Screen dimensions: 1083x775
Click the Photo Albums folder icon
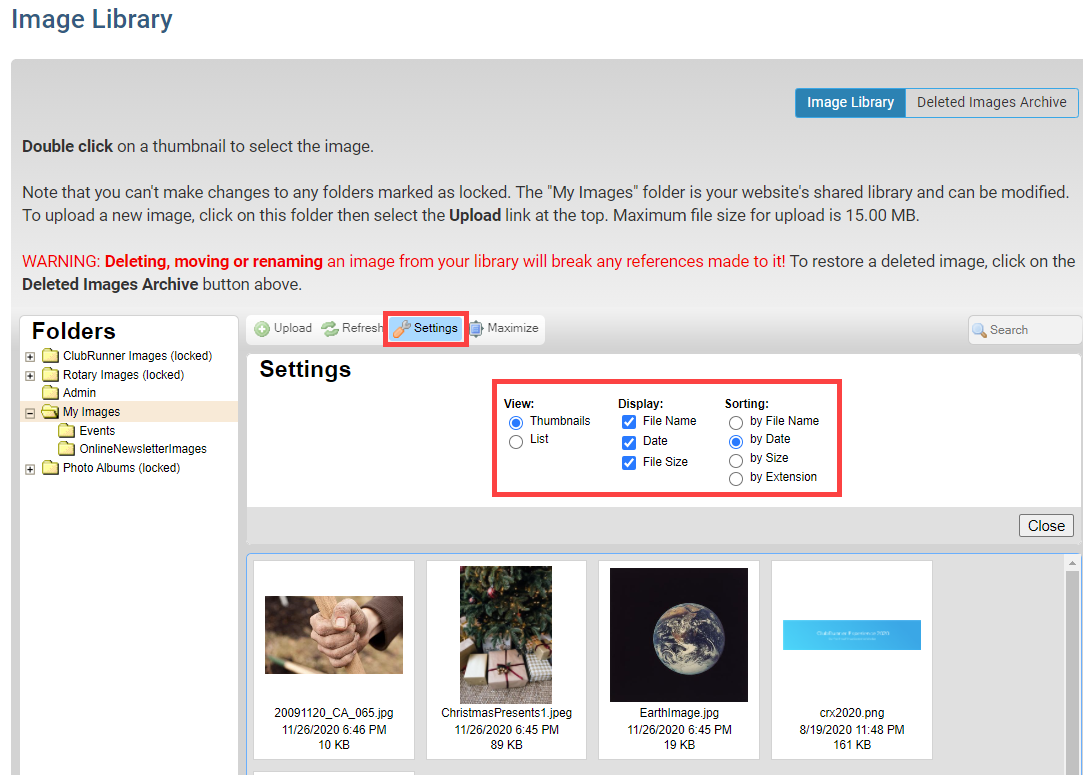click(50, 468)
